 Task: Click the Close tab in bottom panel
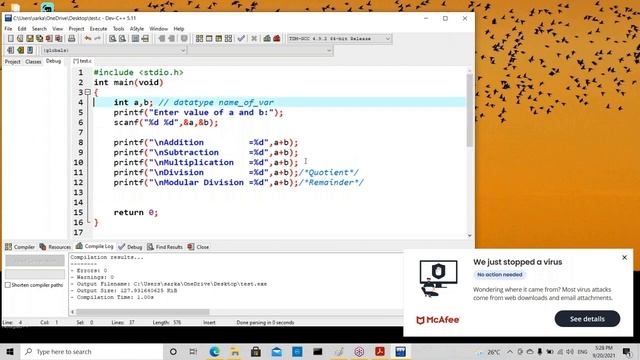click(x=198, y=247)
